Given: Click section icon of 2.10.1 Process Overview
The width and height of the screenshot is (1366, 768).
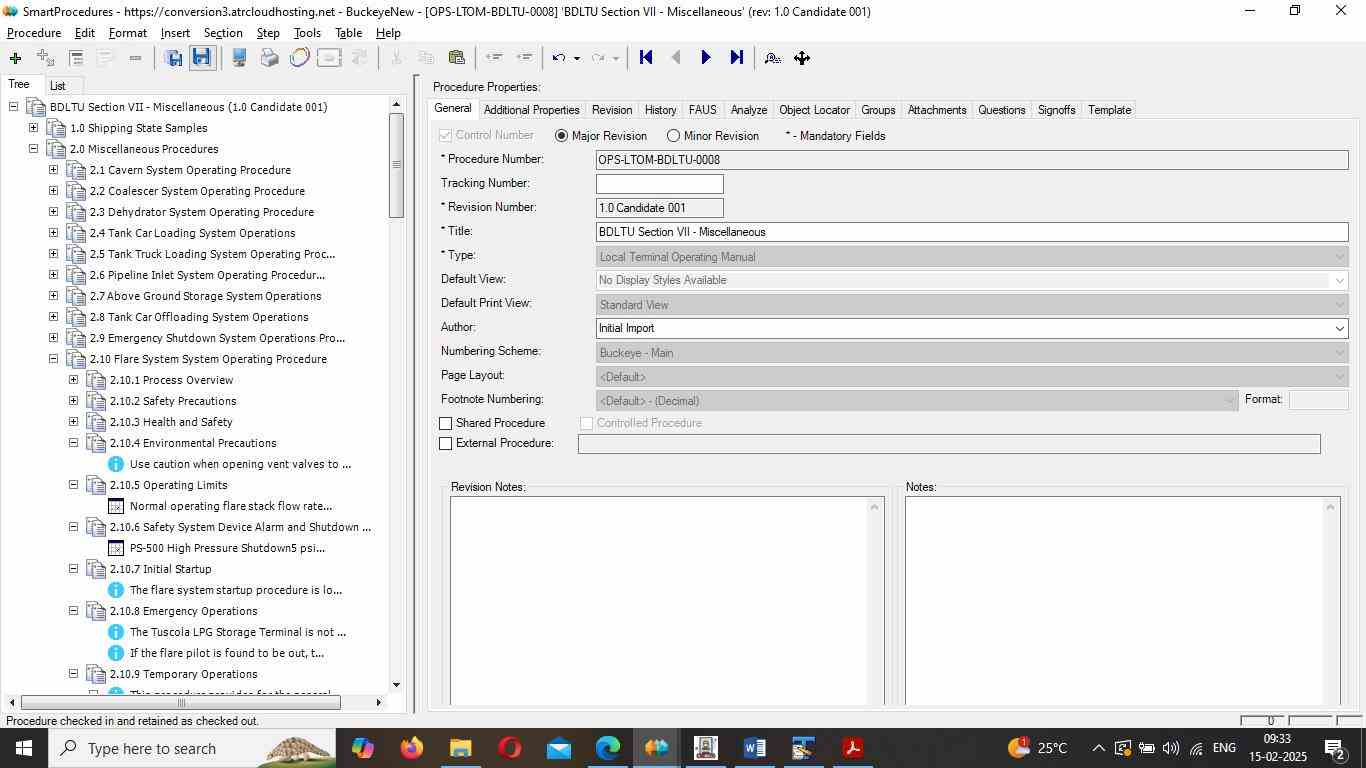Looking at the screenshot, I should tap(96, 380).
